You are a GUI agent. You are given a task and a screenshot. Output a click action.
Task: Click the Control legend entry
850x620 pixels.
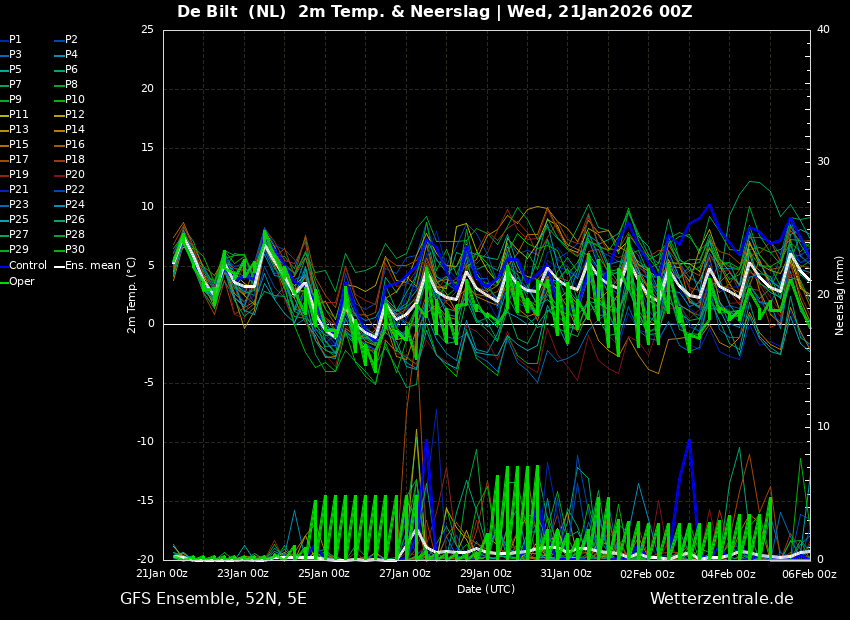(28, 265)
